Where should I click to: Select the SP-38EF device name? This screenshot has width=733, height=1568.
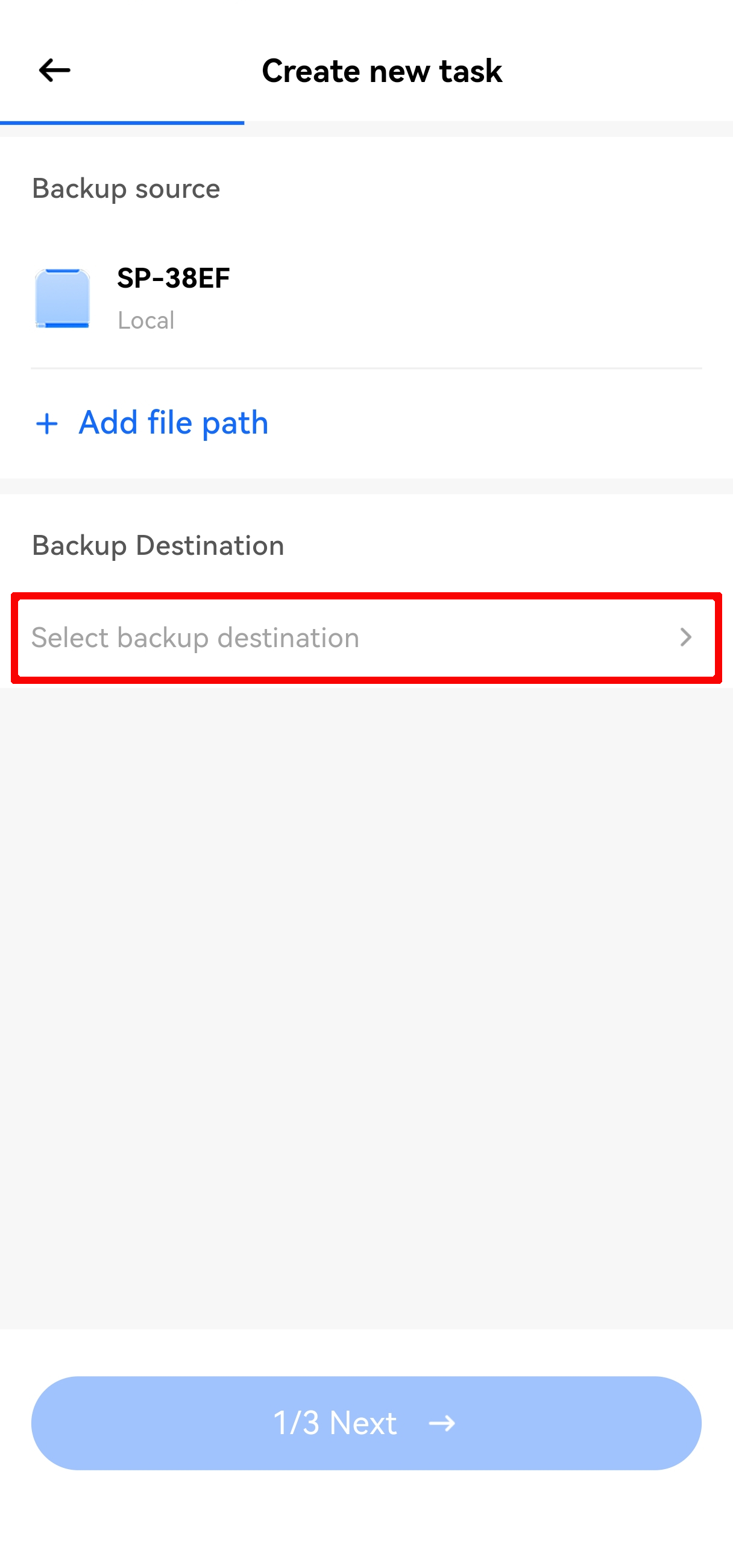point(174,278)
